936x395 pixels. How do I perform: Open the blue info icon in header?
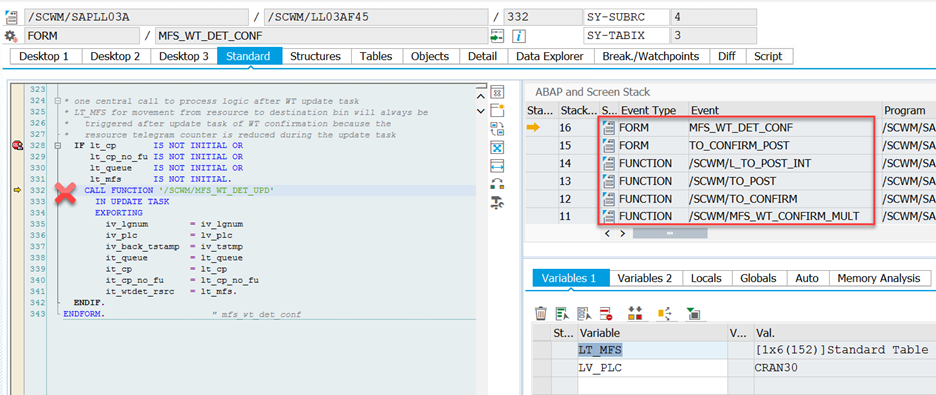[519, 36]
